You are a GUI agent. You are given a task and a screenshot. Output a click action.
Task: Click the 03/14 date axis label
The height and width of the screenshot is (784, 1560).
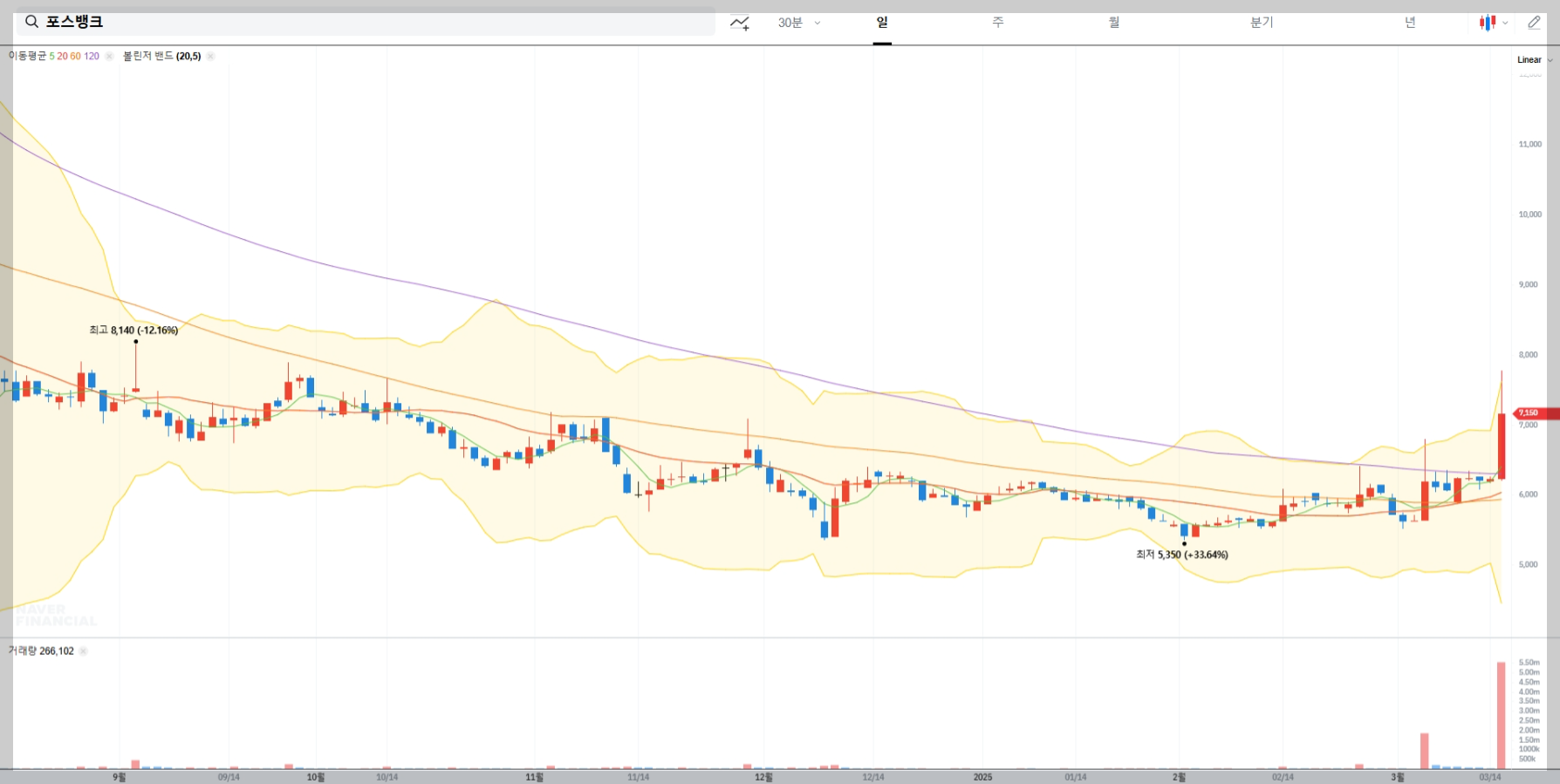[1490, 777]
